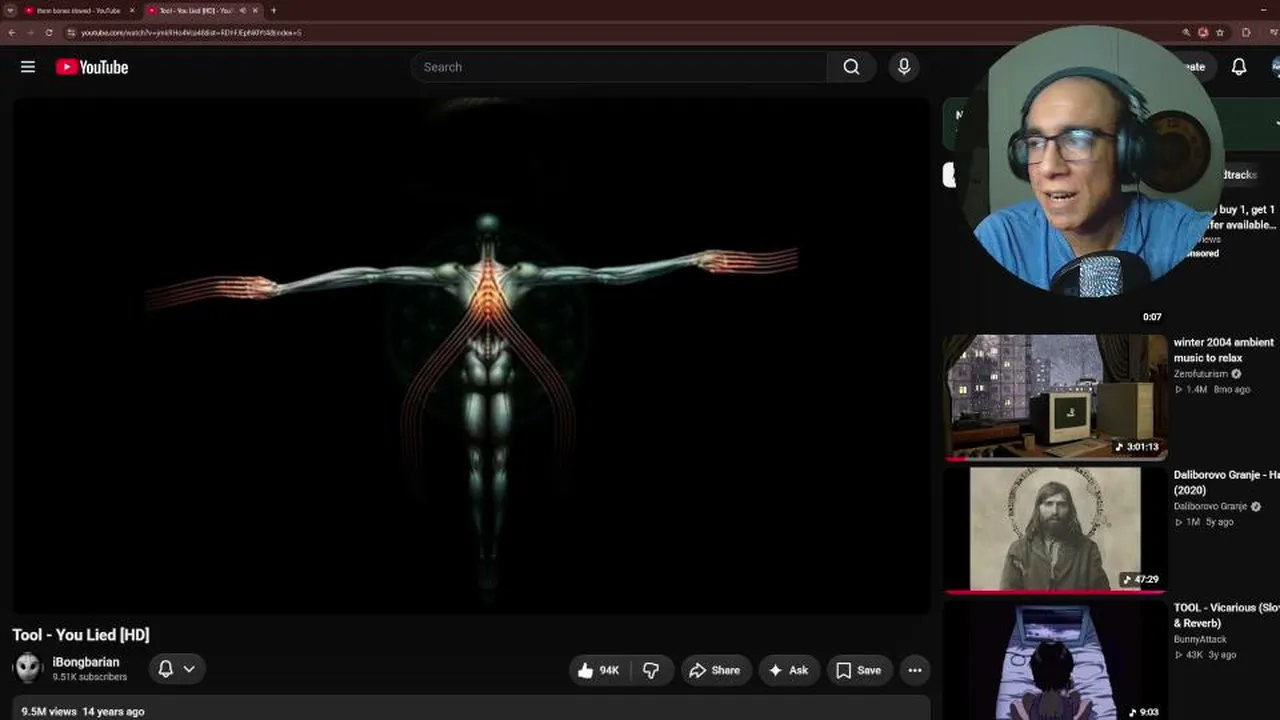Open the YouTube notifications bell
This screenshot has width=1280, height=720.
tap(1238, 67)
